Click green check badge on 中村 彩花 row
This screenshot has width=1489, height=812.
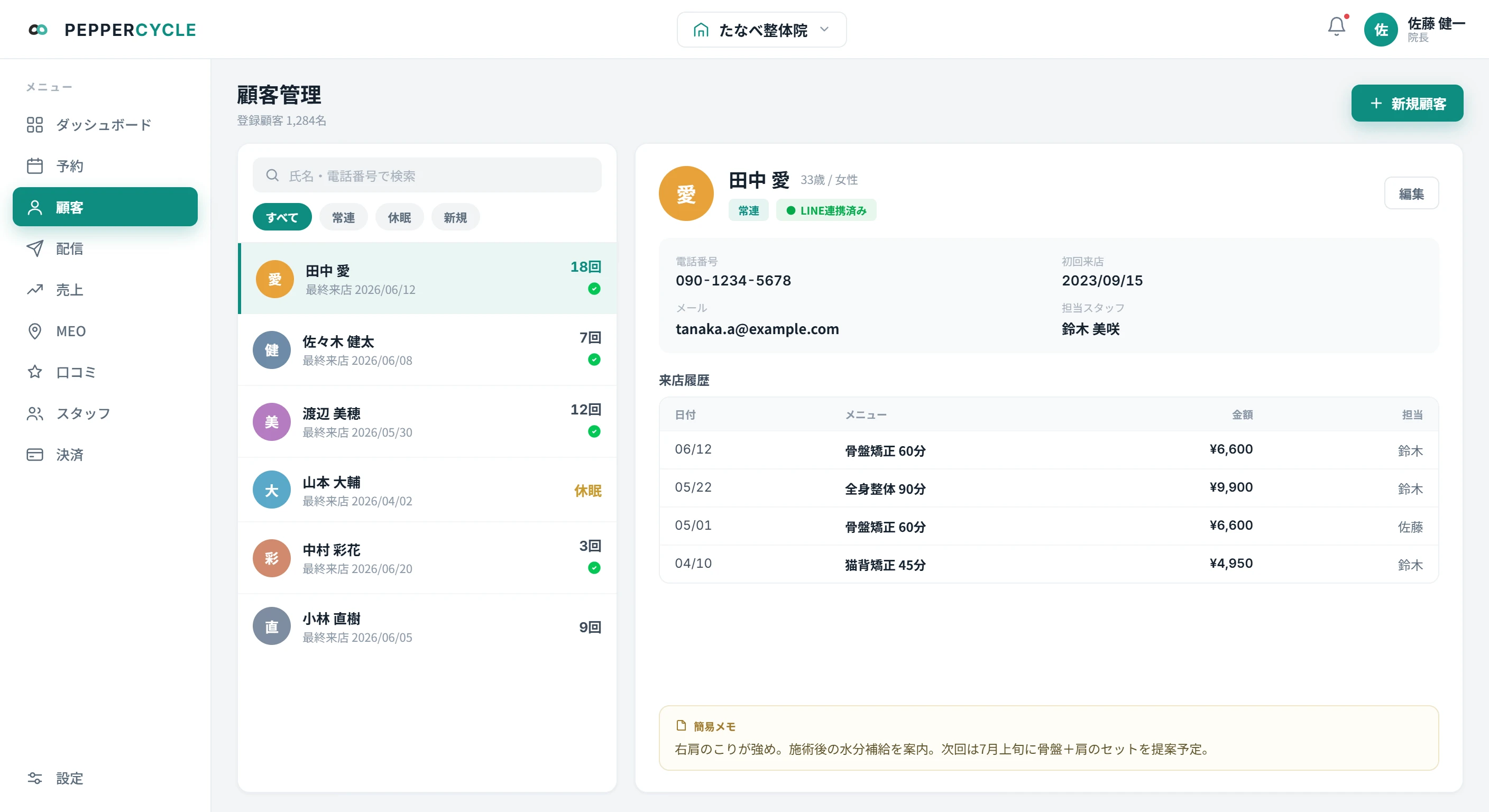[594, 568]
